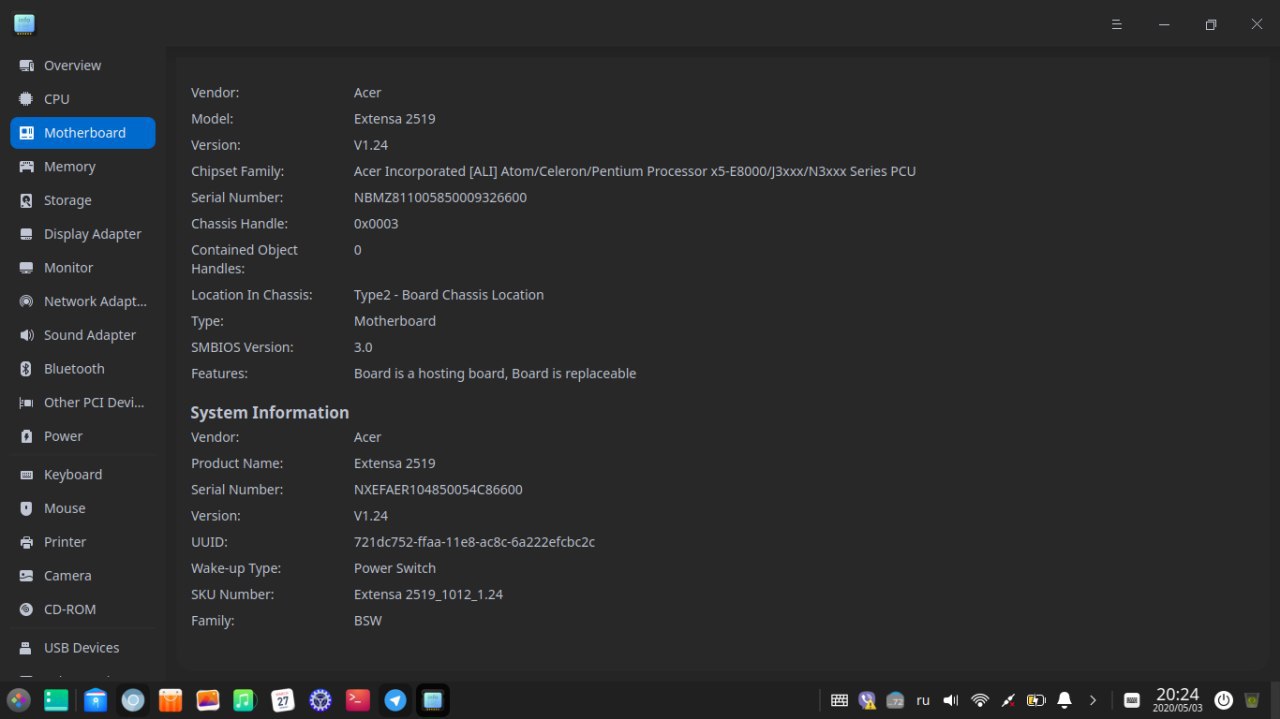Click the disconnected network tray icon
Screen dimensions: 1280x719
tap(1008, 700)
